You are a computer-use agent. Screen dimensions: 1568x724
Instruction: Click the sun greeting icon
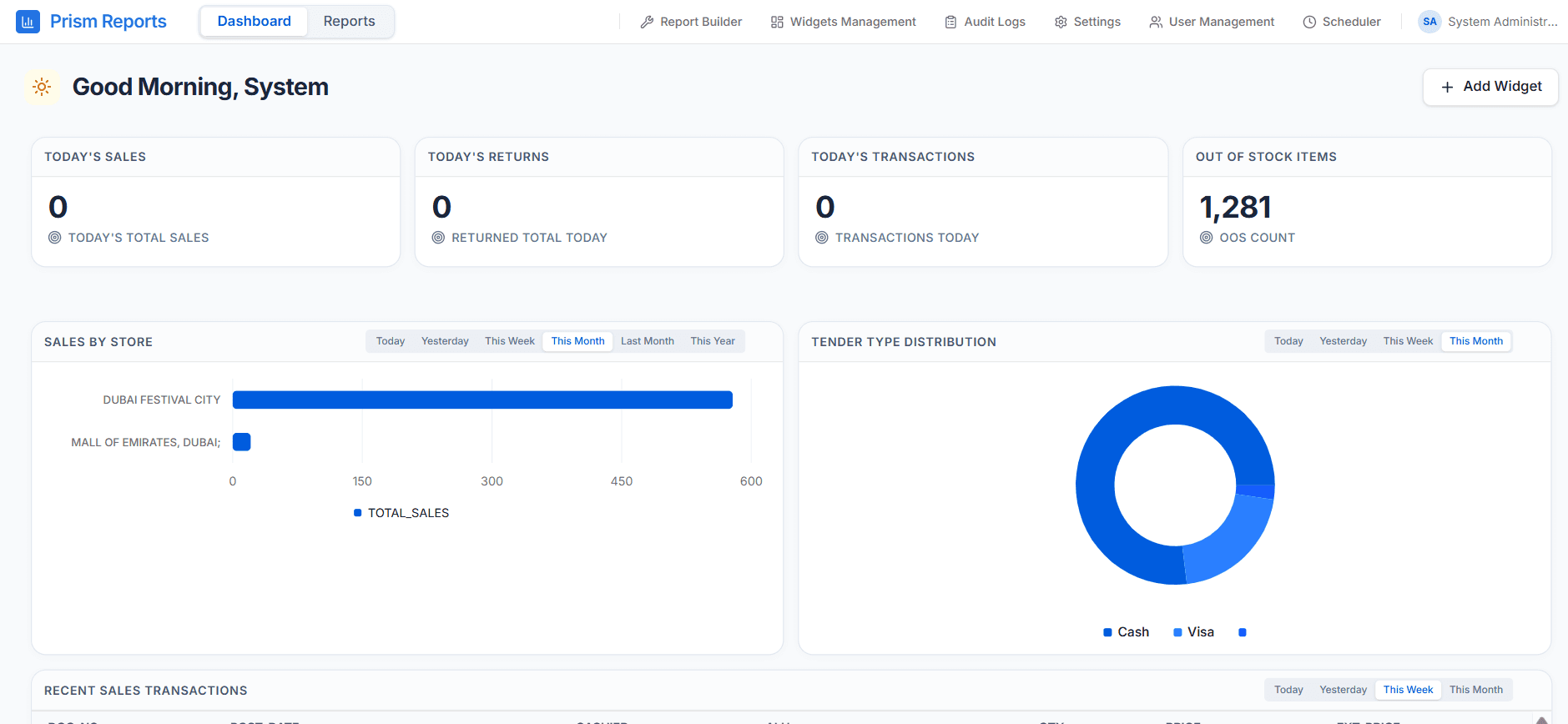(42, 87)
